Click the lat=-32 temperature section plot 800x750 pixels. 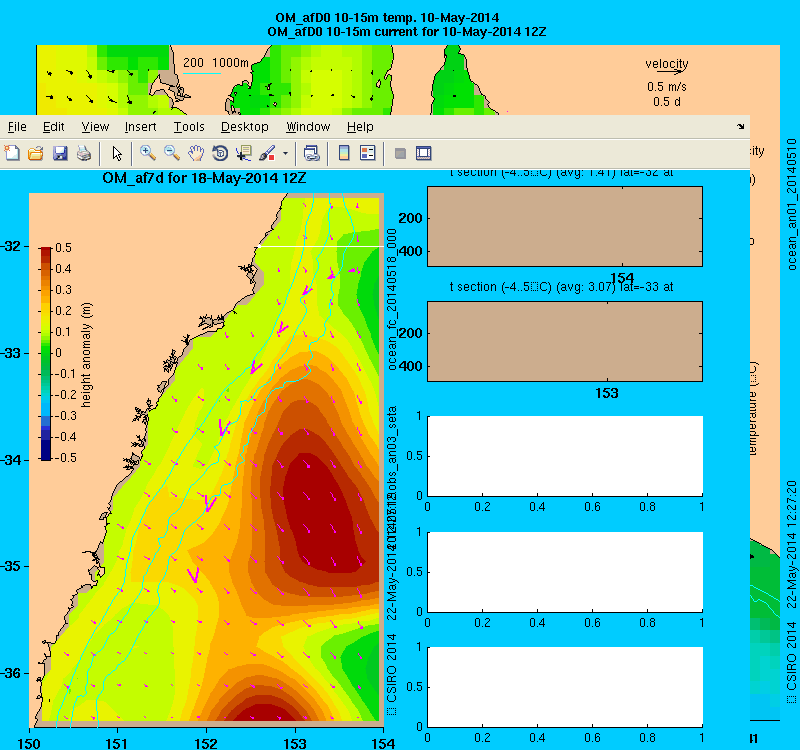(x=565, y=227)
